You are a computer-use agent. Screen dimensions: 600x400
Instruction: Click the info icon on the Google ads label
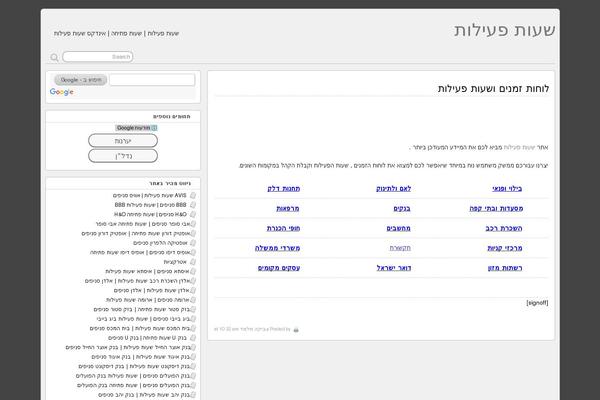[x=154, y=128]
